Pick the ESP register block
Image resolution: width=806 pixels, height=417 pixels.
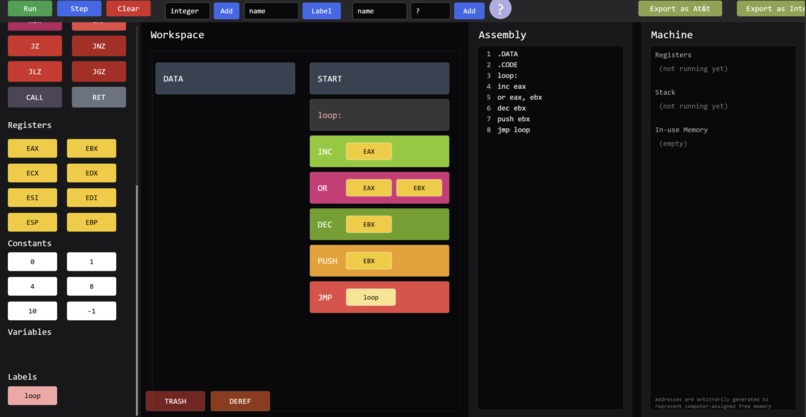[x=32, y=223]
